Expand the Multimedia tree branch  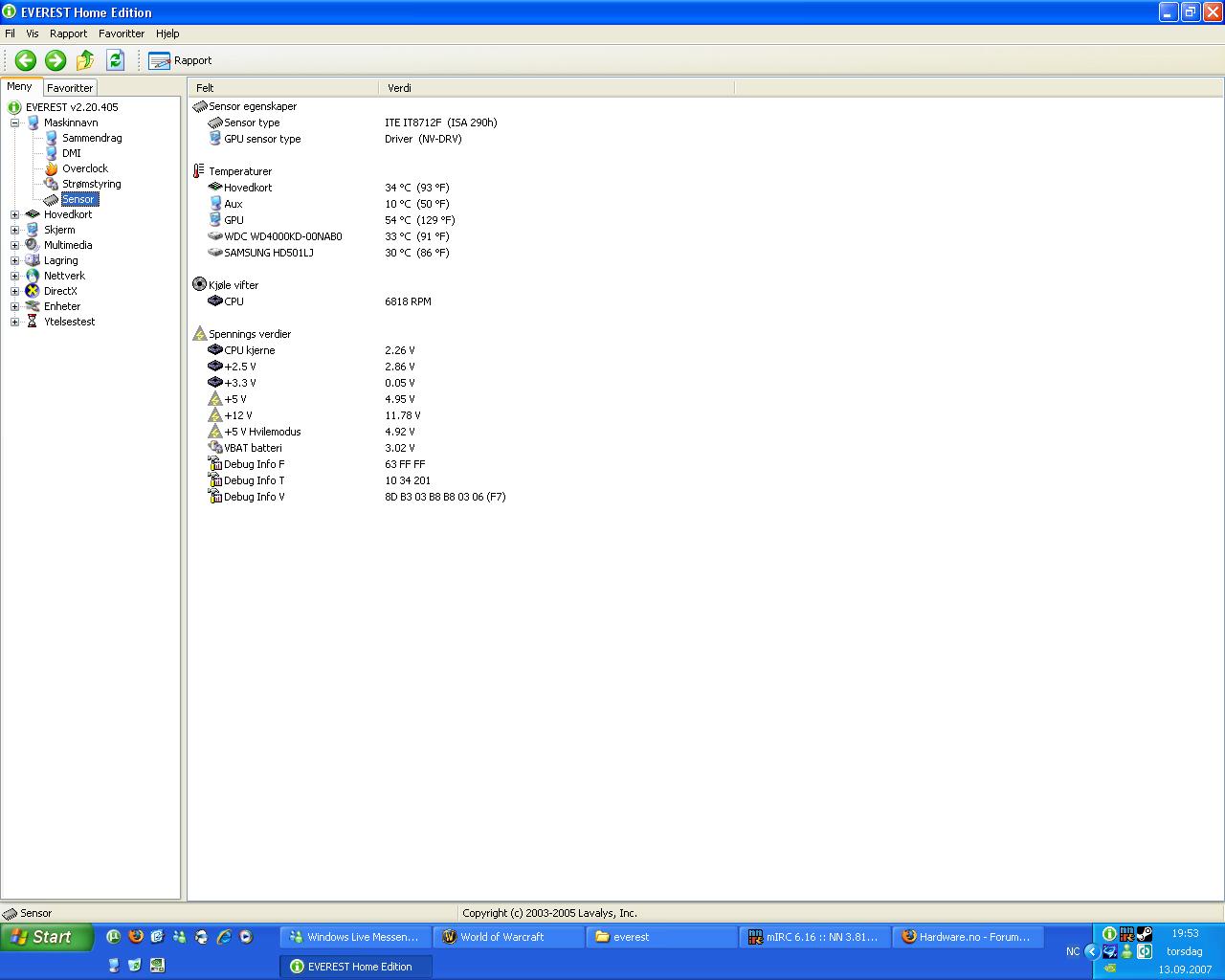coord(14,245)
